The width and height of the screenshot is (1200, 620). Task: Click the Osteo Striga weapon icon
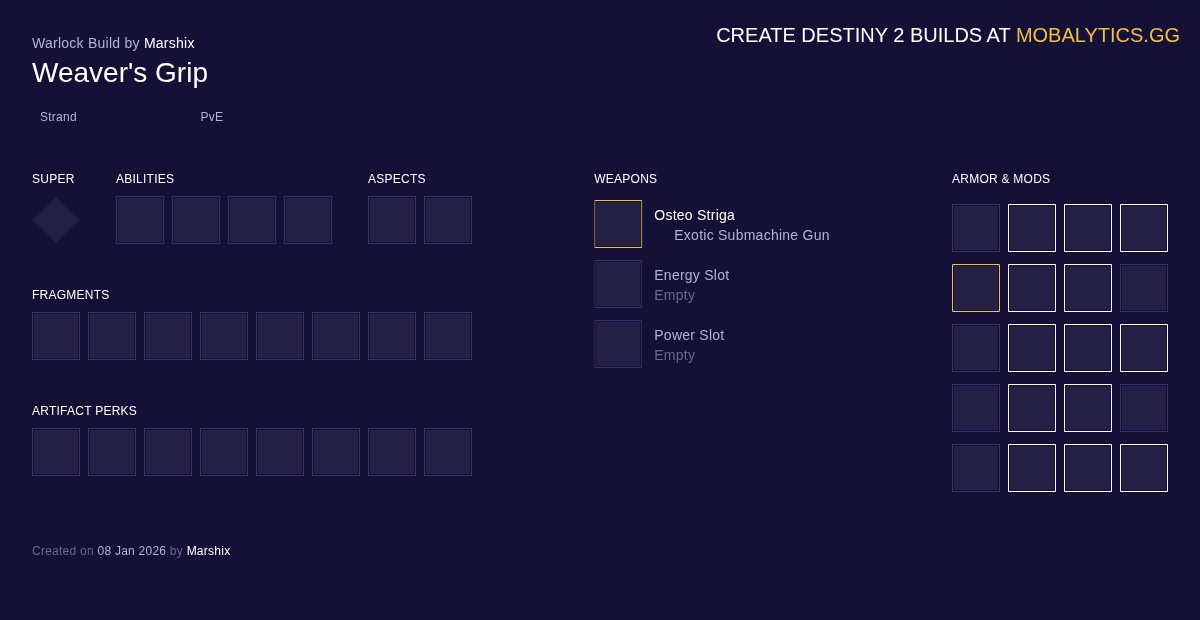[618, 224]
